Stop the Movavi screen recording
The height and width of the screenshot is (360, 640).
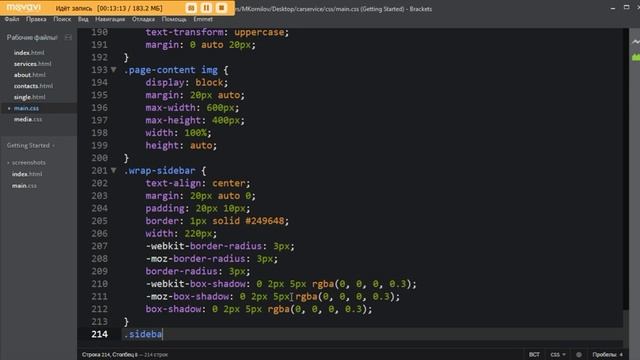click(x=221, y=8)
